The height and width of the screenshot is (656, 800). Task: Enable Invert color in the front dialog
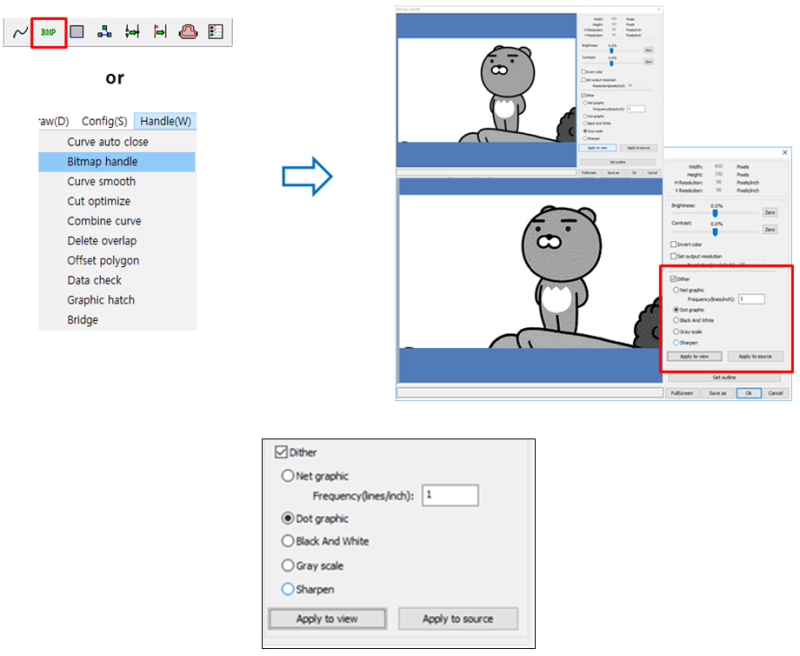673,244
